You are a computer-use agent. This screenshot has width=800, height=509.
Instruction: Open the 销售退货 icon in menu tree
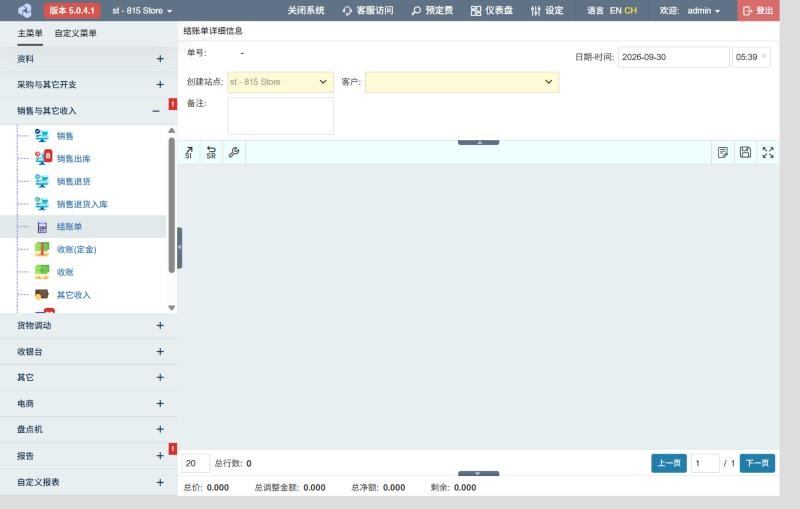(42, 181)
